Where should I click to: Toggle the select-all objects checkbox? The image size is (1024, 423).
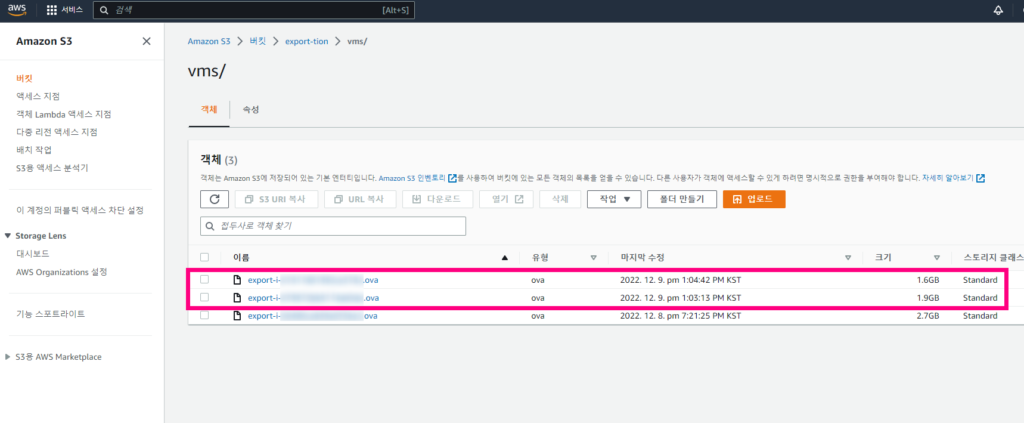[205, 257]
